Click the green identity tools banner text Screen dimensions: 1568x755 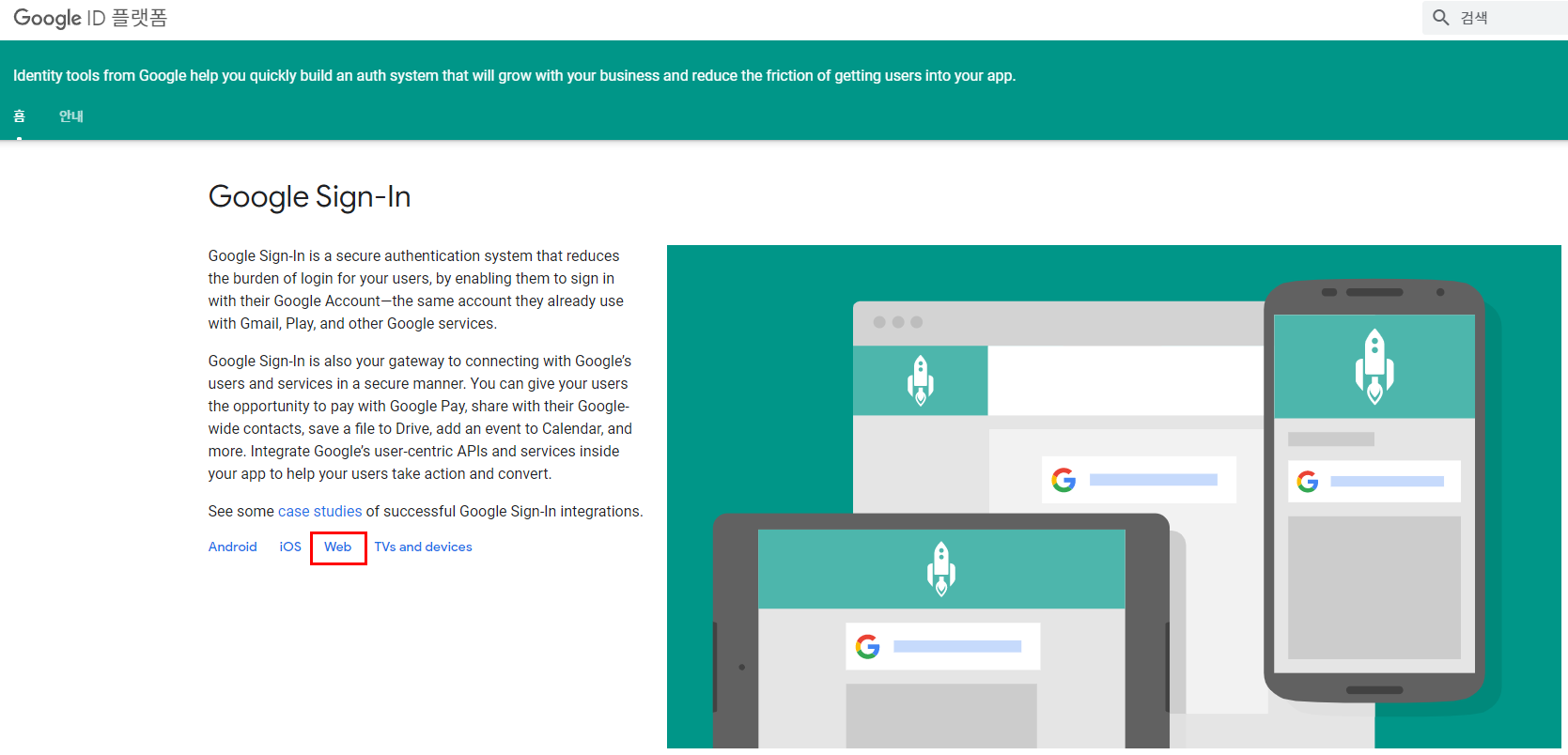(514, 75)
